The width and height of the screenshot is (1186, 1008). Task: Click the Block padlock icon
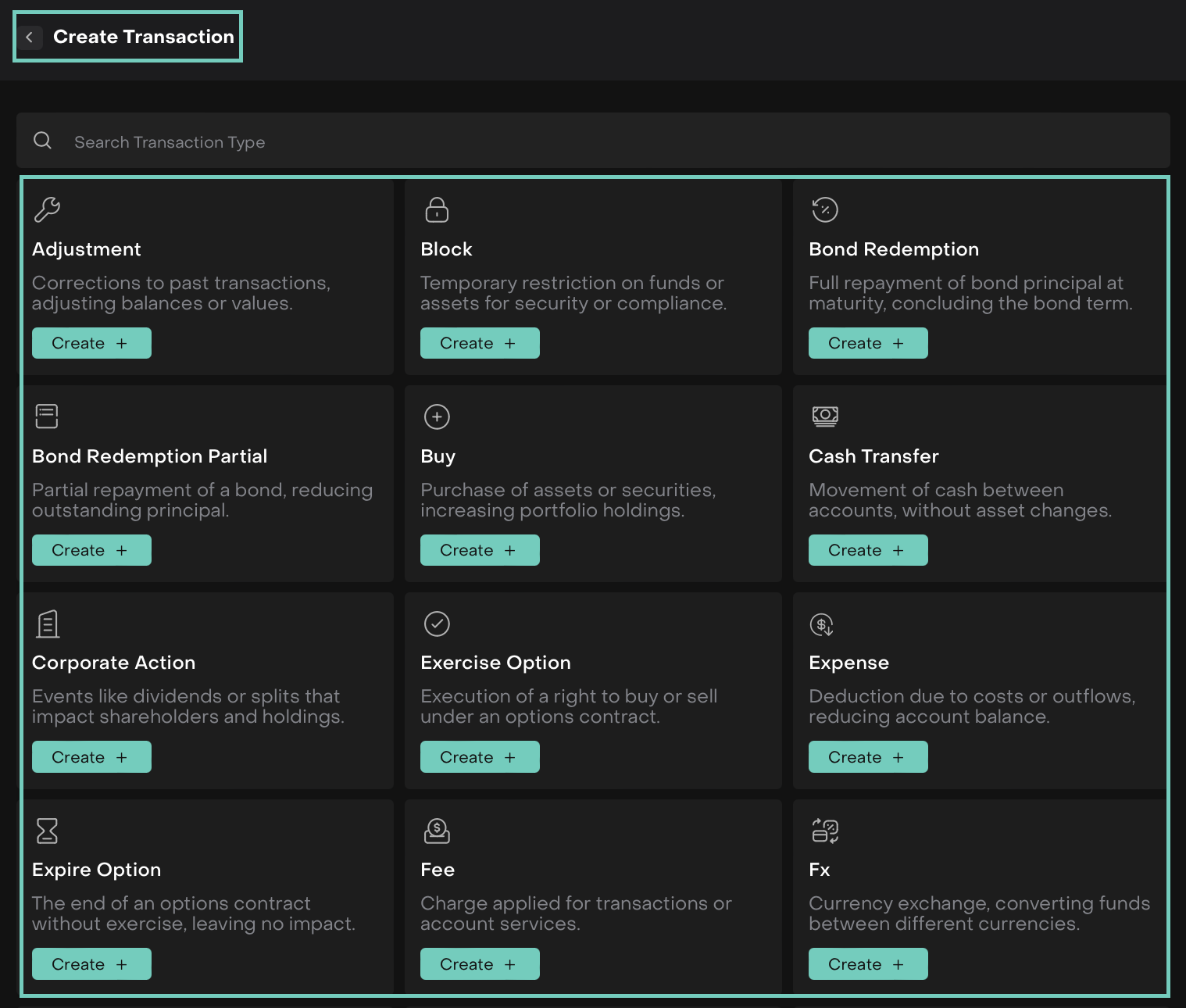[436, 209]
